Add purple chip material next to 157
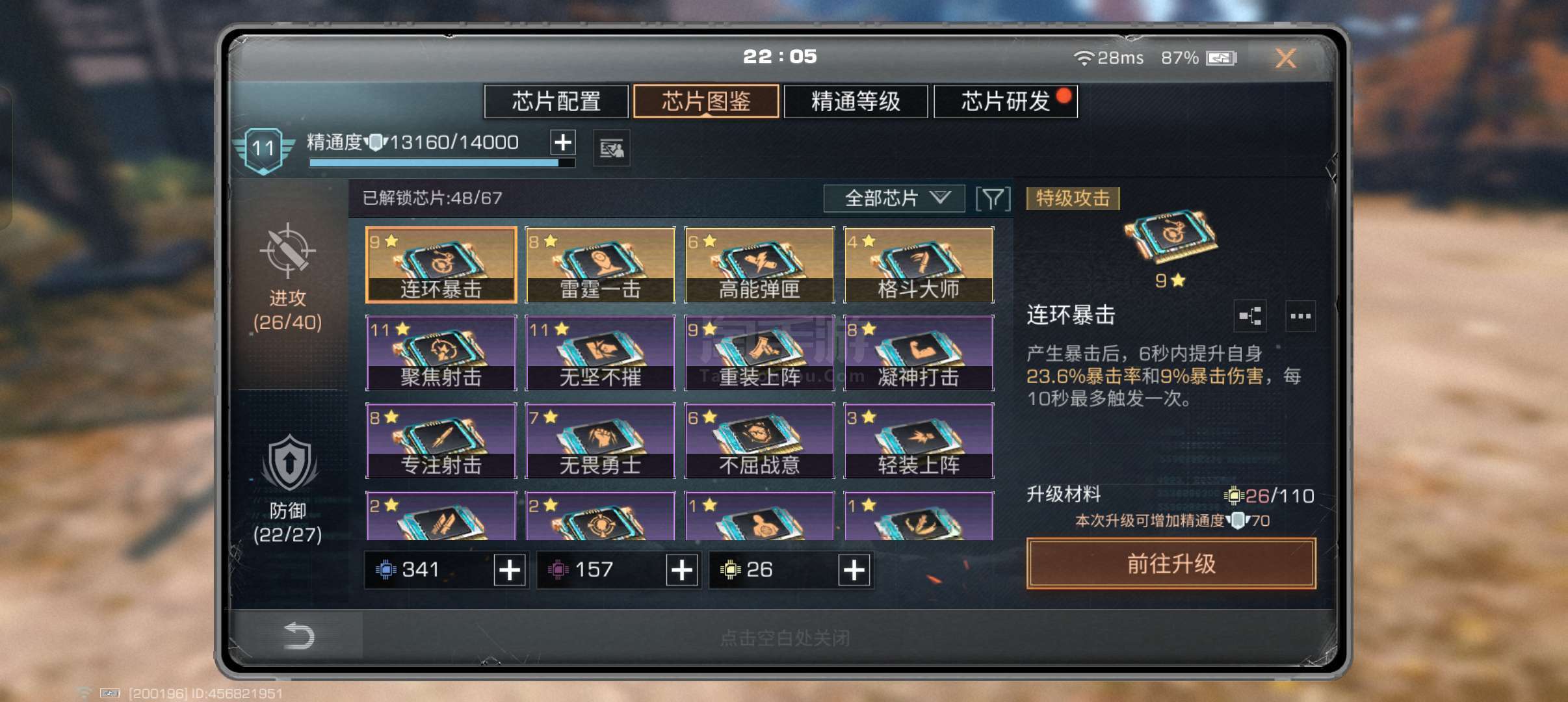 (682, 570)
